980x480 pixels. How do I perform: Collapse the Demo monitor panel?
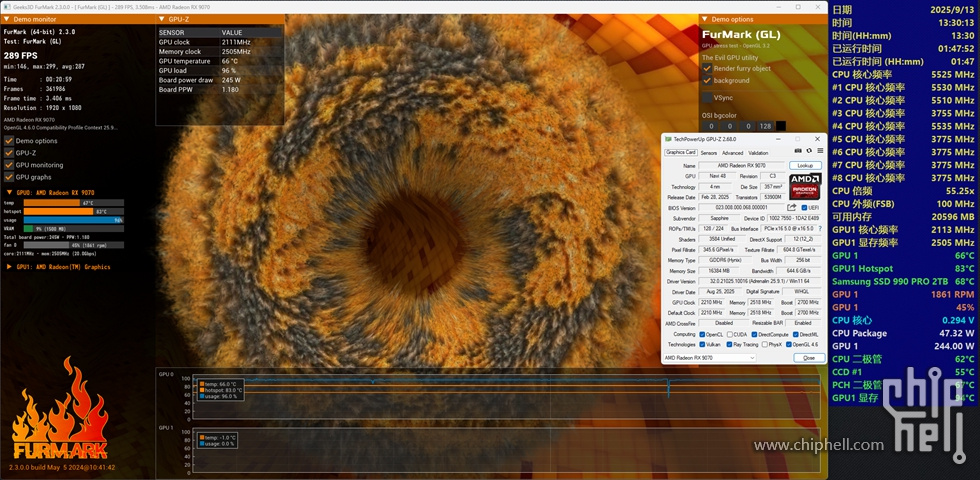(x=6, y=19)
